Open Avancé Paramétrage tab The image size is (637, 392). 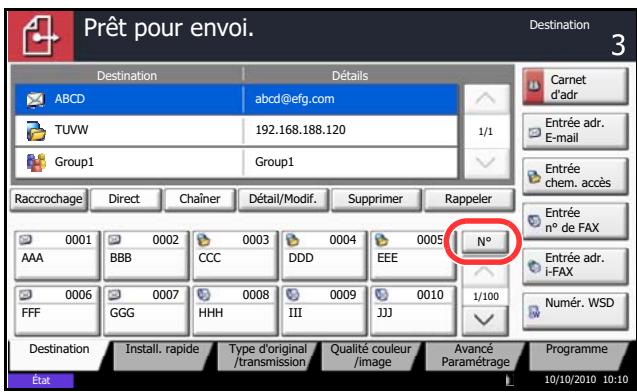(475, 355)
